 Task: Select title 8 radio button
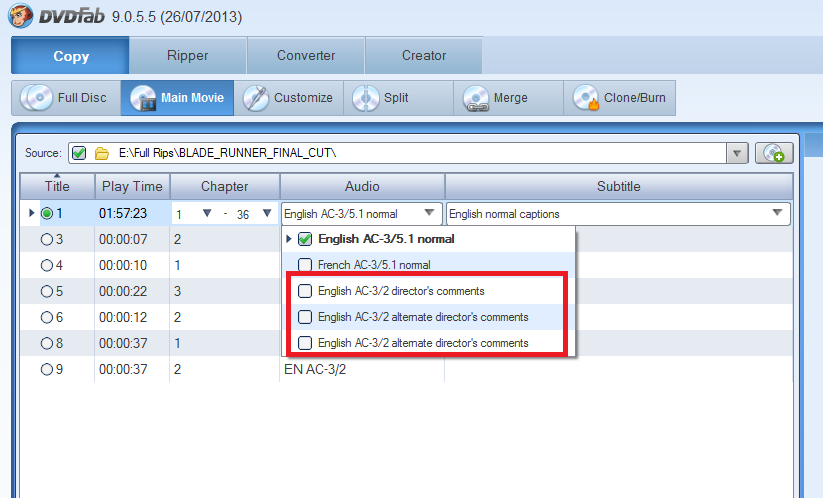coord(47,343)
